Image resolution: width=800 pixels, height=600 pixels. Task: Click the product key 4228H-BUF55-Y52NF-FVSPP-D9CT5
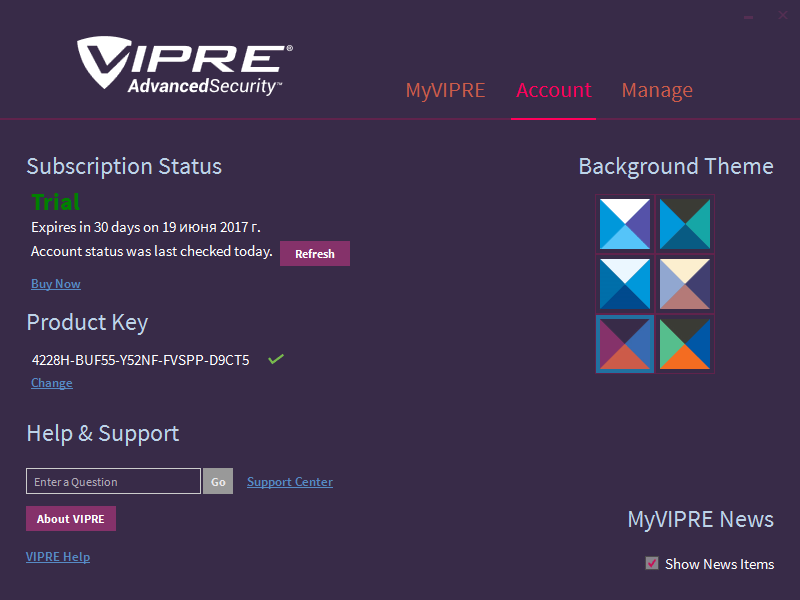(x=140, y=360)
